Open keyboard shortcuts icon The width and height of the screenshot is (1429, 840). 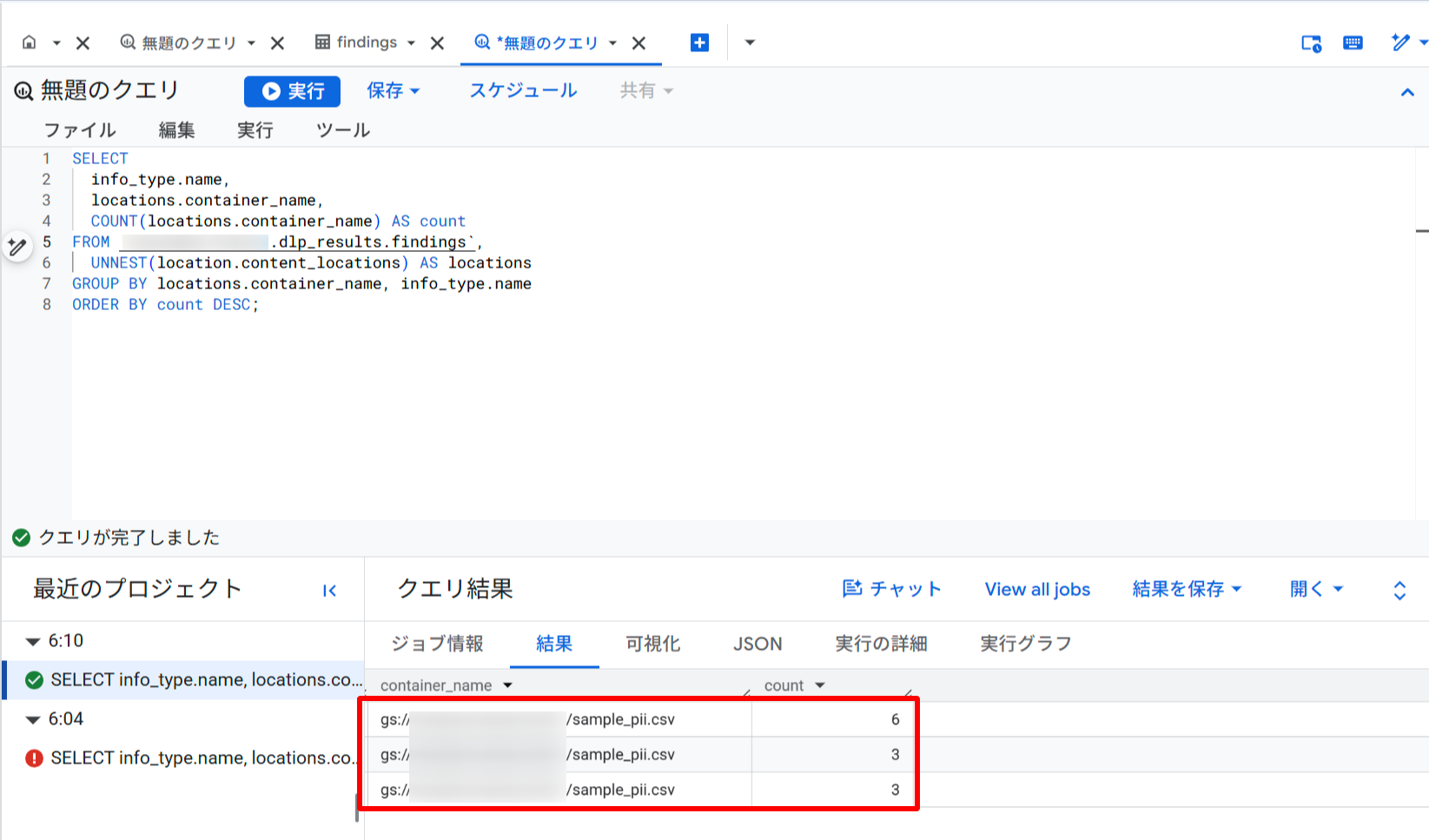pyautogui.click(x=1353, y=43)
